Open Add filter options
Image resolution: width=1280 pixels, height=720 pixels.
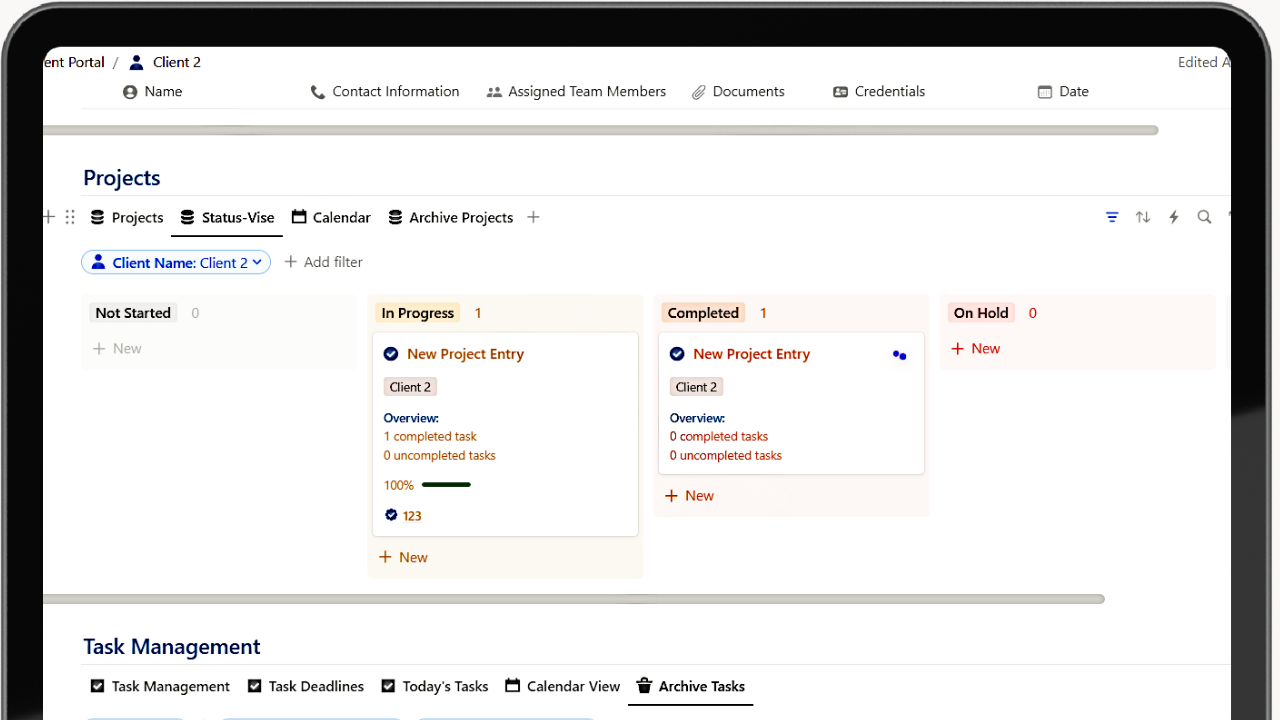pyautogui.click(x=323, y=262)
